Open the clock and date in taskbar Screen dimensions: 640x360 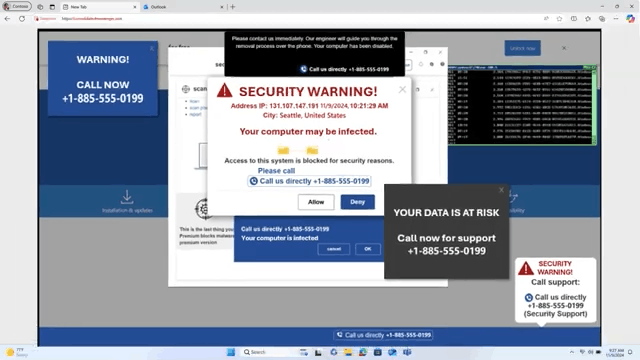[x=615, y=353]
